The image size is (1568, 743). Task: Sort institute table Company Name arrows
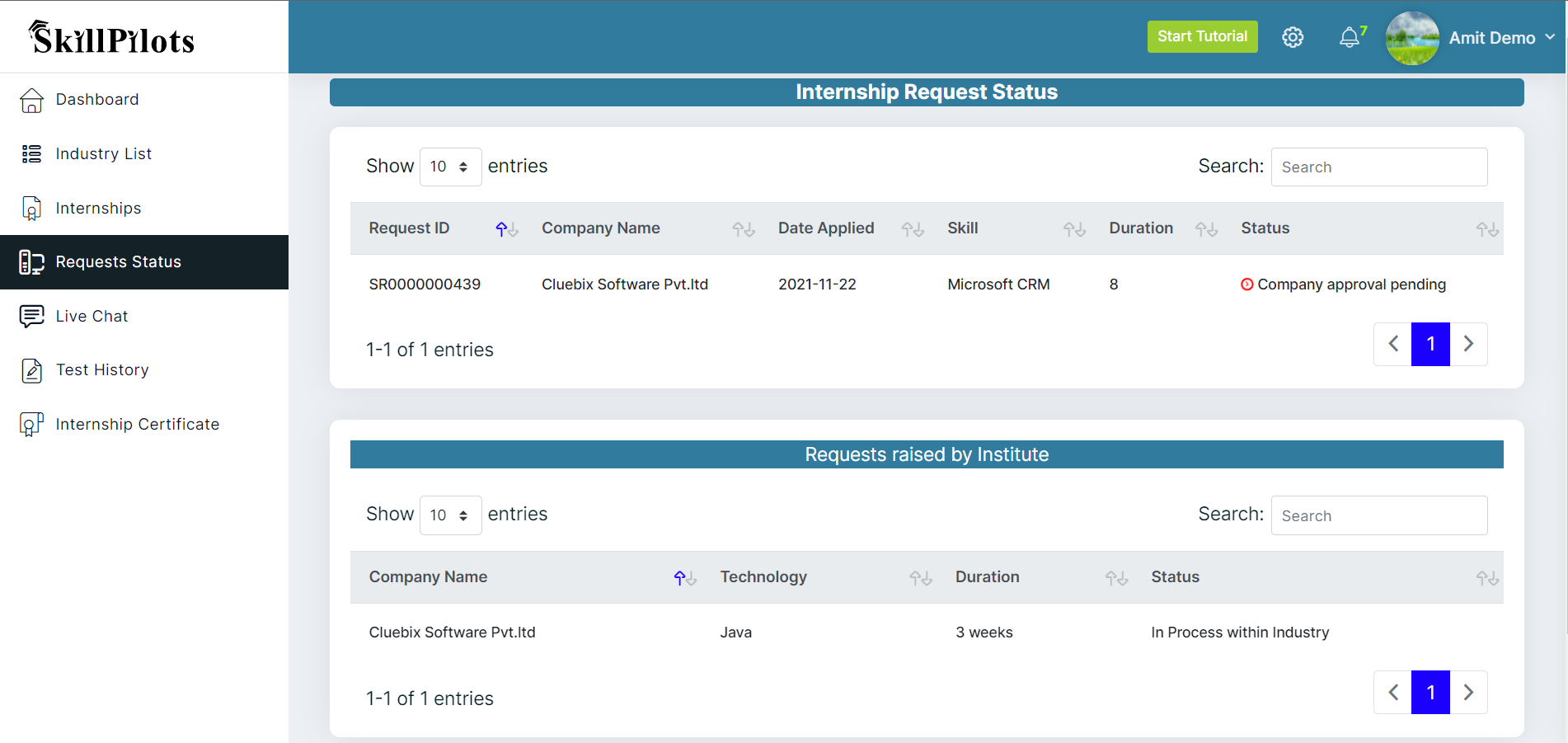(685, 578)
